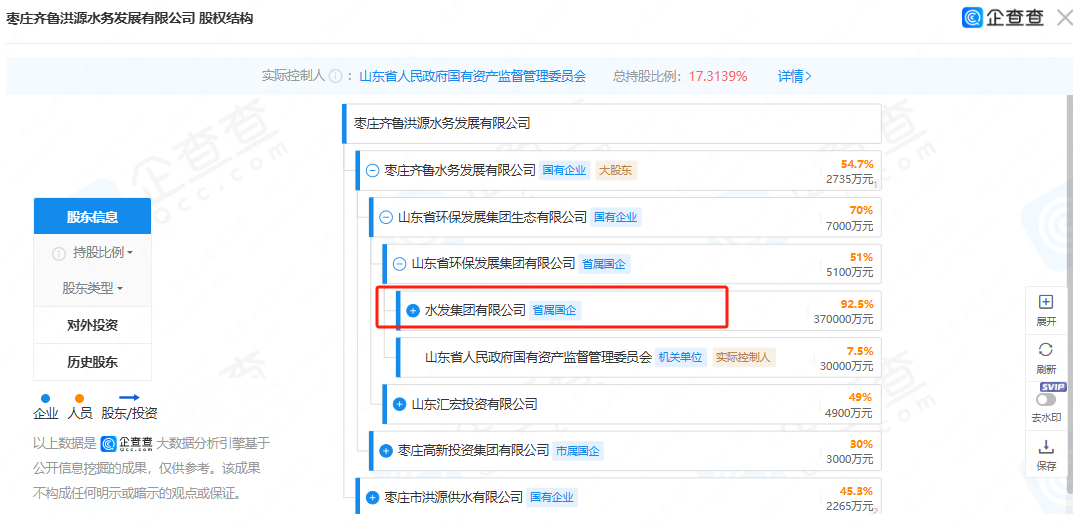Click 水发集团有限公司 company name
Screen dimensions: 1073x528
coord(475,311)
